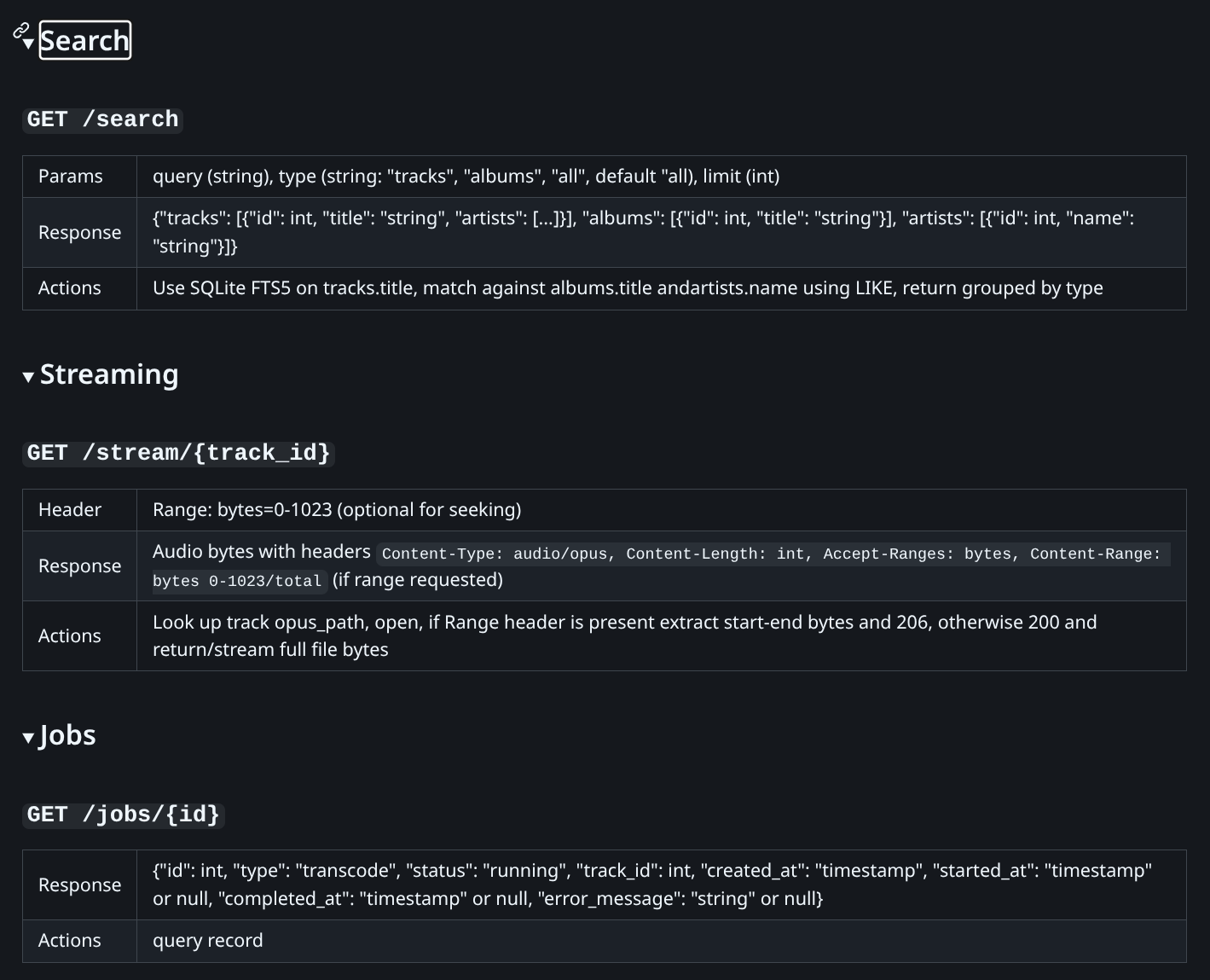Viewport: 1210px width, 980px height.
Task: Click the GET /jobs/{id} endpoint title
Action: [x=123, y=815]
